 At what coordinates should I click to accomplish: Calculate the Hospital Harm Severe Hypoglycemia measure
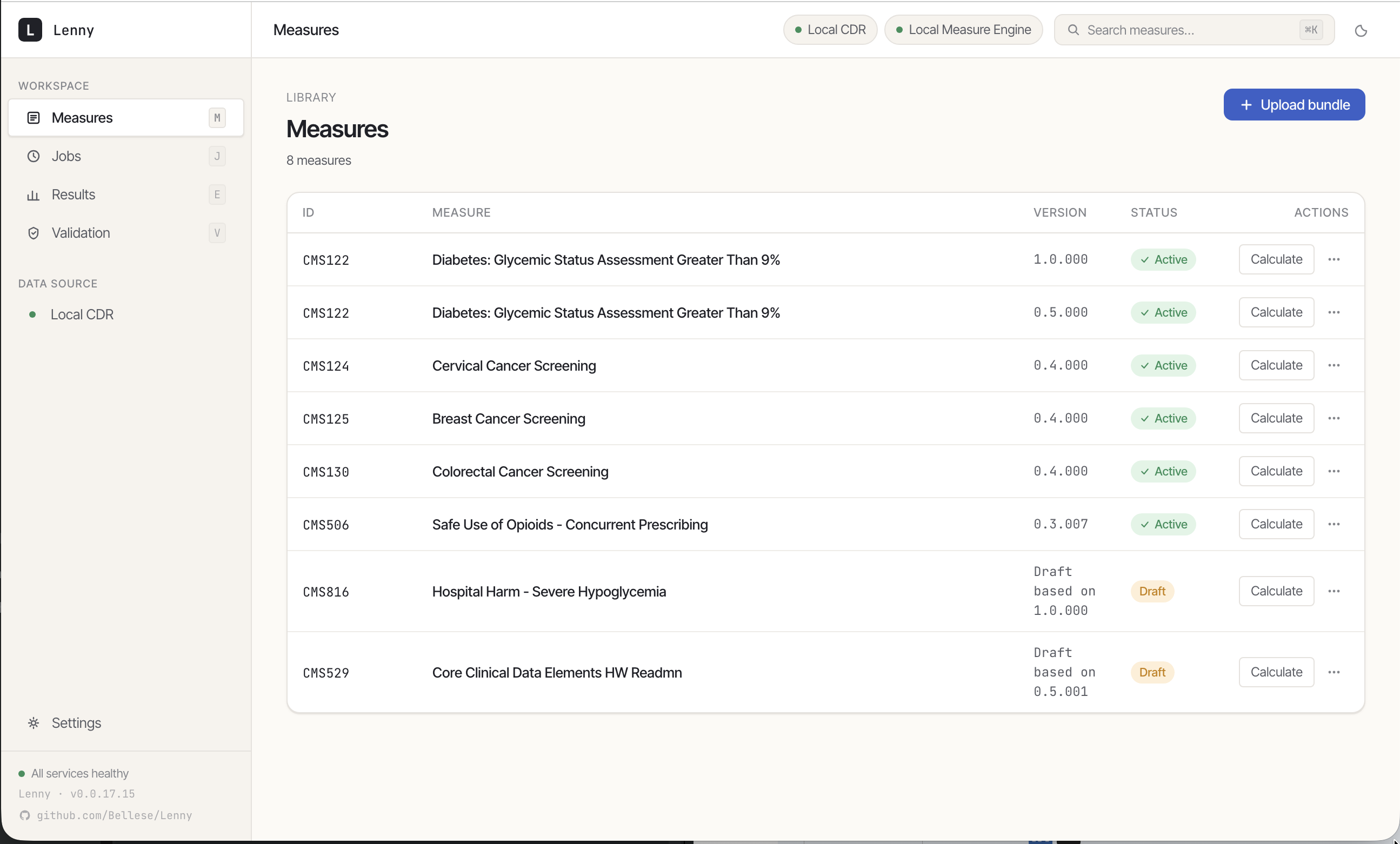coord(1276,591)
